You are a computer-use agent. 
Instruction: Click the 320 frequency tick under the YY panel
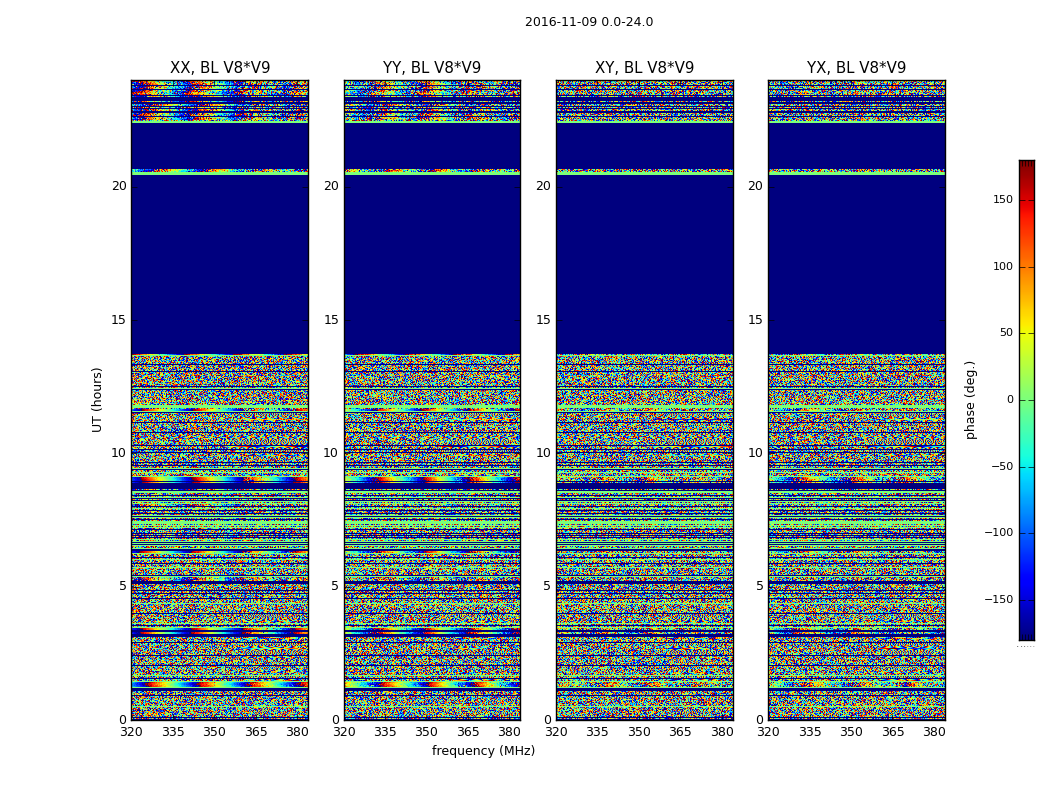344,732
